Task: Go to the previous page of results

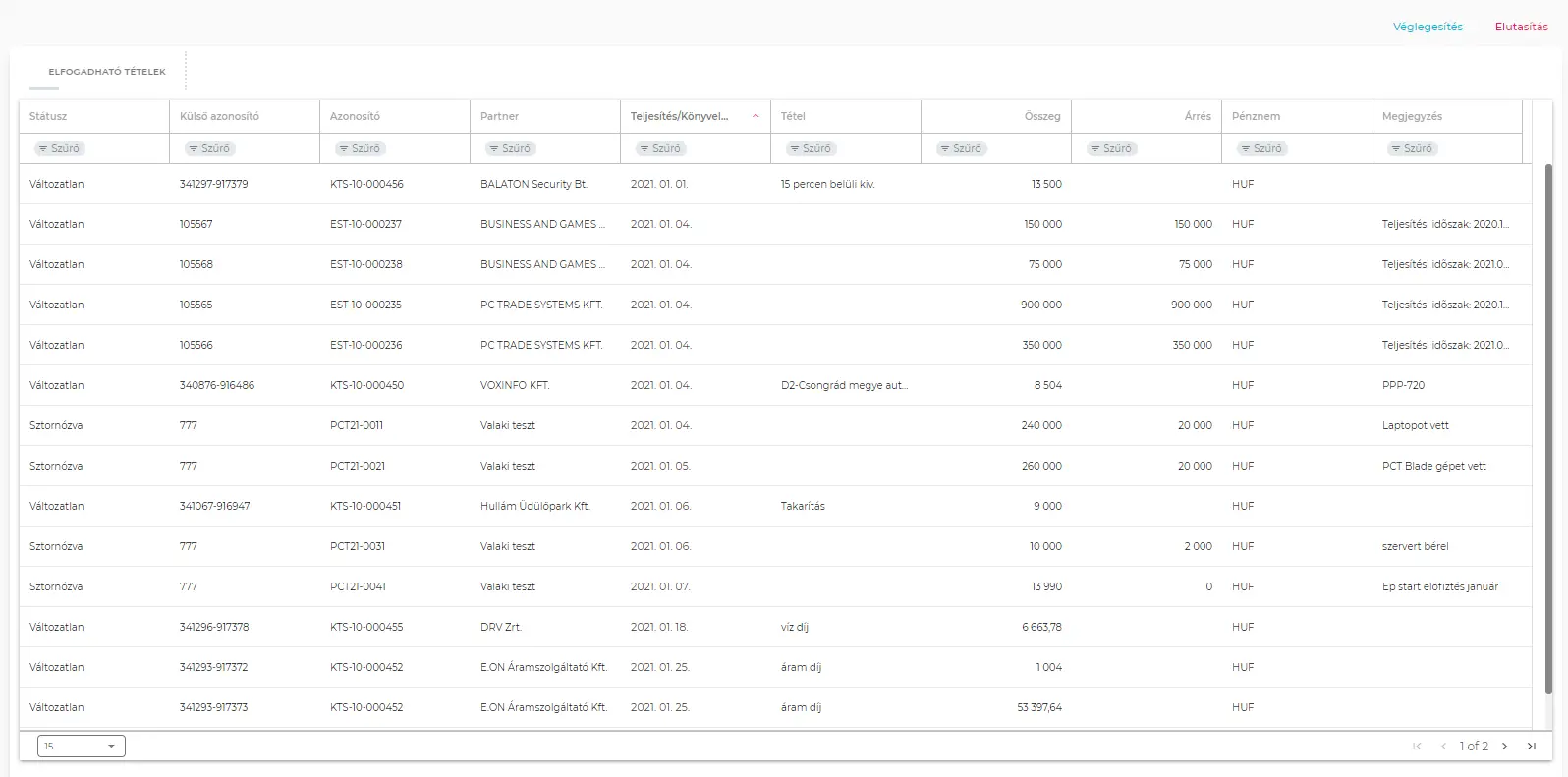Action: point(1443,747)
